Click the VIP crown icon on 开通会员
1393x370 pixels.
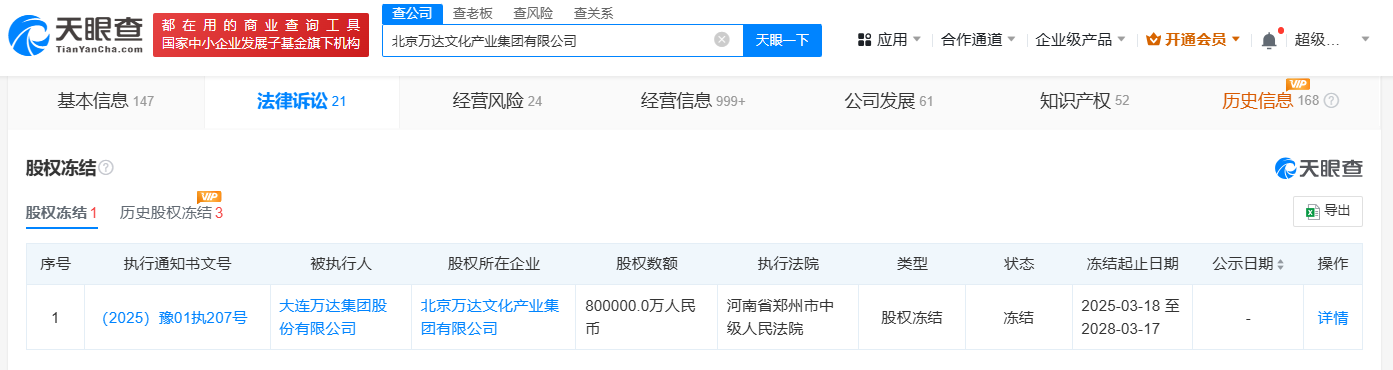click(x=1153, y=40)
